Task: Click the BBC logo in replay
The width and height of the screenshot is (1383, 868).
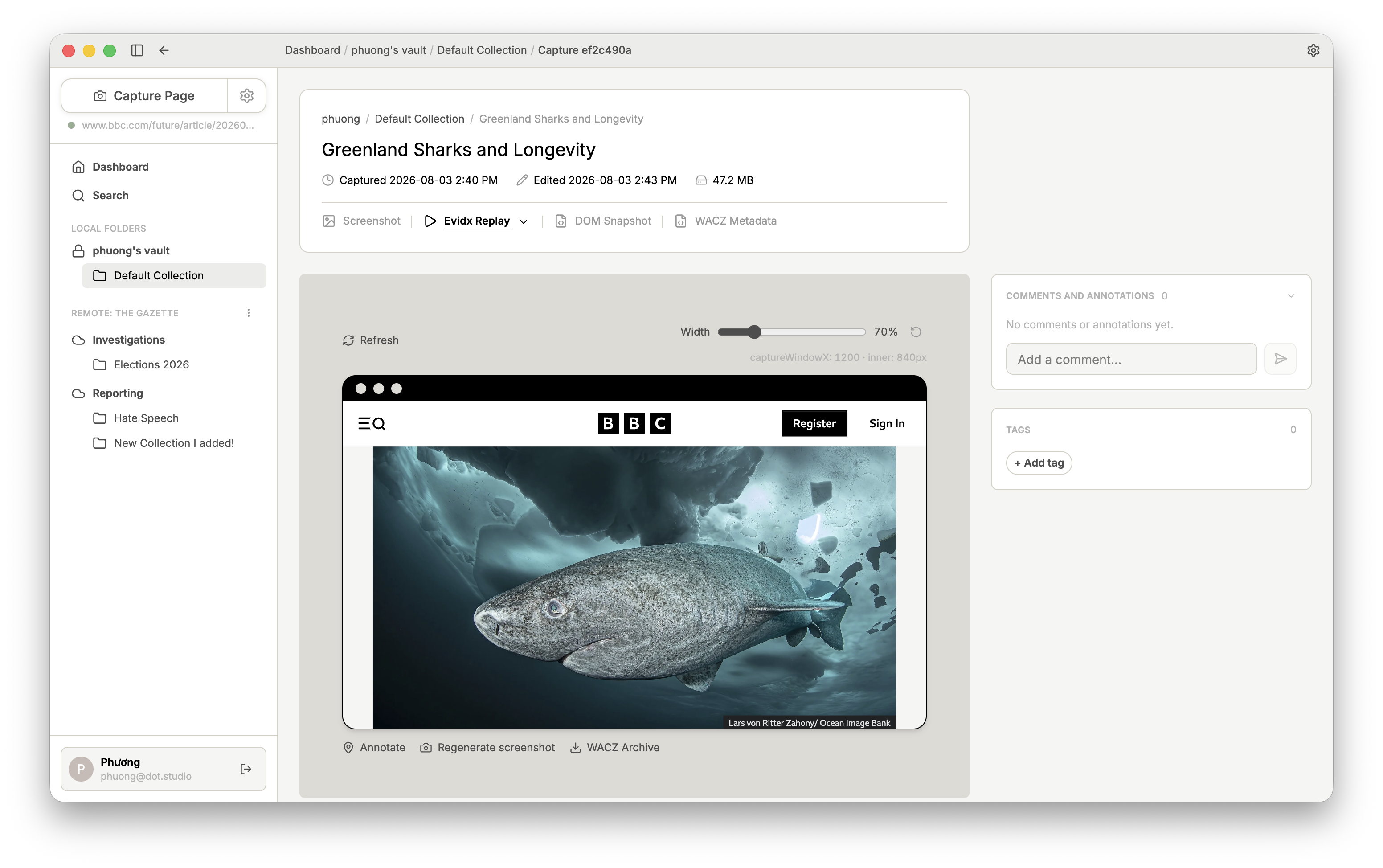Action: pos(634,424)
